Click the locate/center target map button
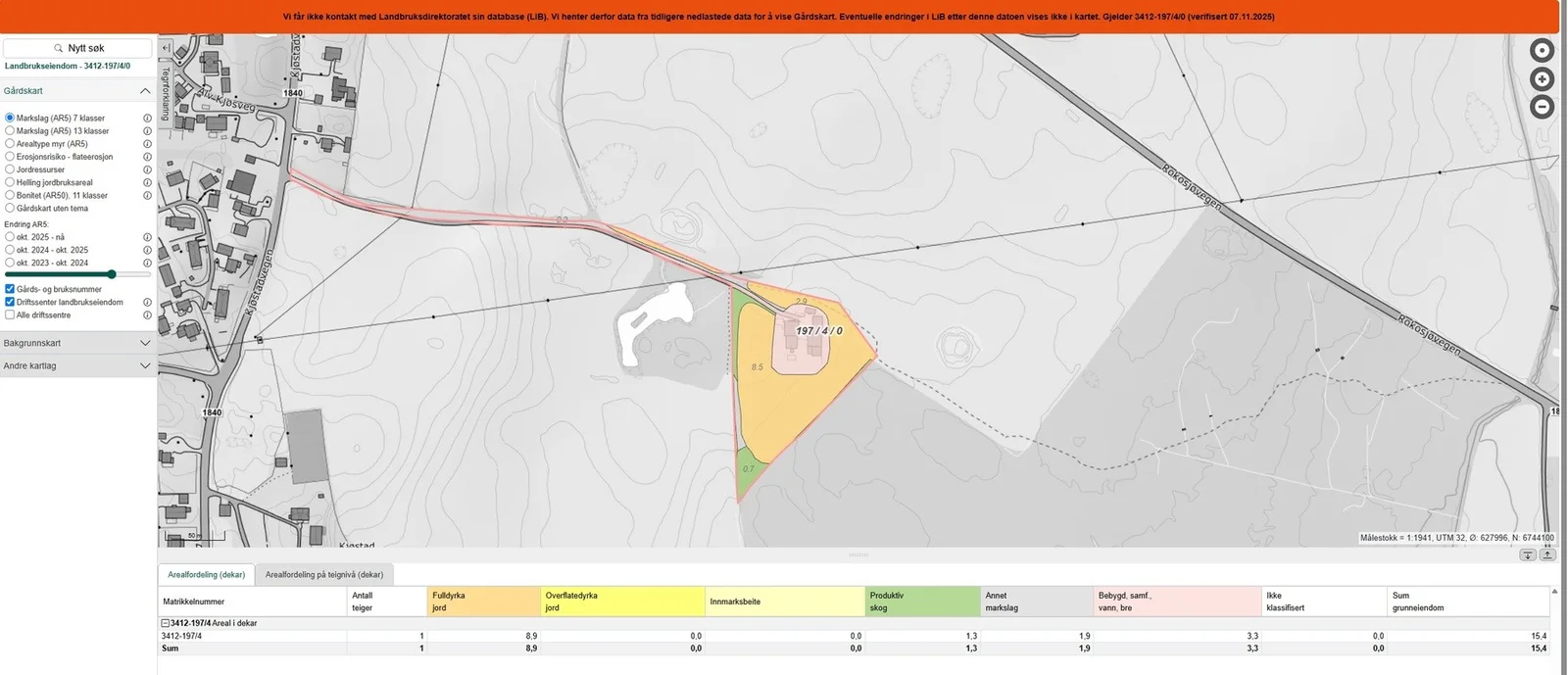This screenshot has height=675, width=1568. pos(1542,50)
